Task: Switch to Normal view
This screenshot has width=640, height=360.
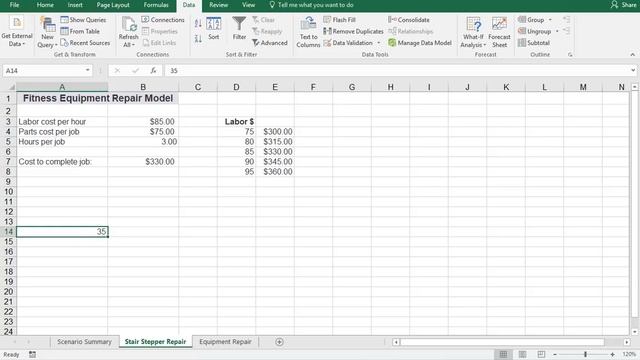Action: click(x=503, y=354)
